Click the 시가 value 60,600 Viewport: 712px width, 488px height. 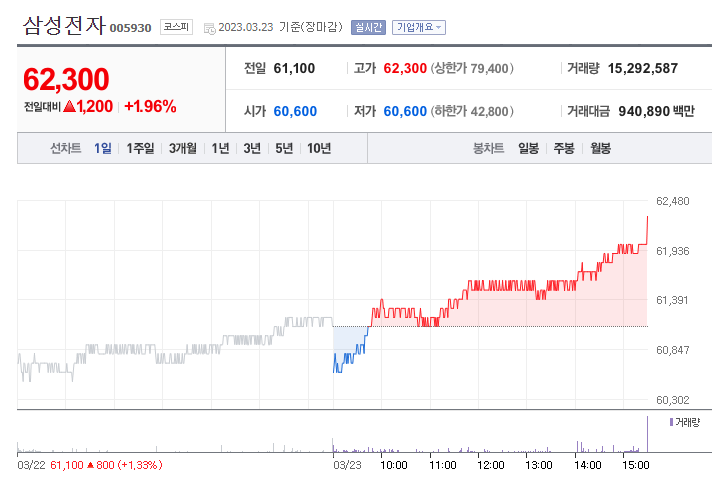coord(295,111)
